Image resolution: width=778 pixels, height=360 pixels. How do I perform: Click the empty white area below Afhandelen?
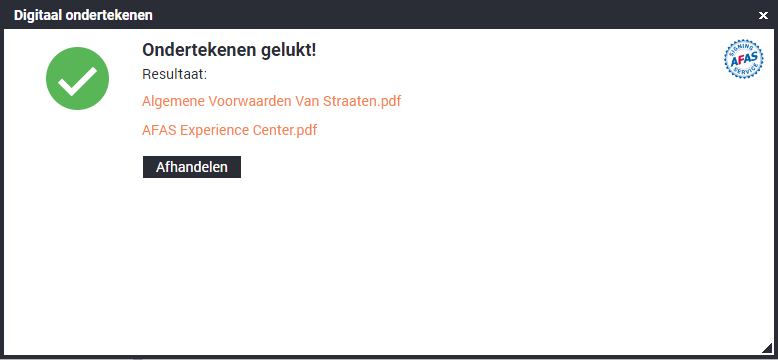tap(389, 265)
